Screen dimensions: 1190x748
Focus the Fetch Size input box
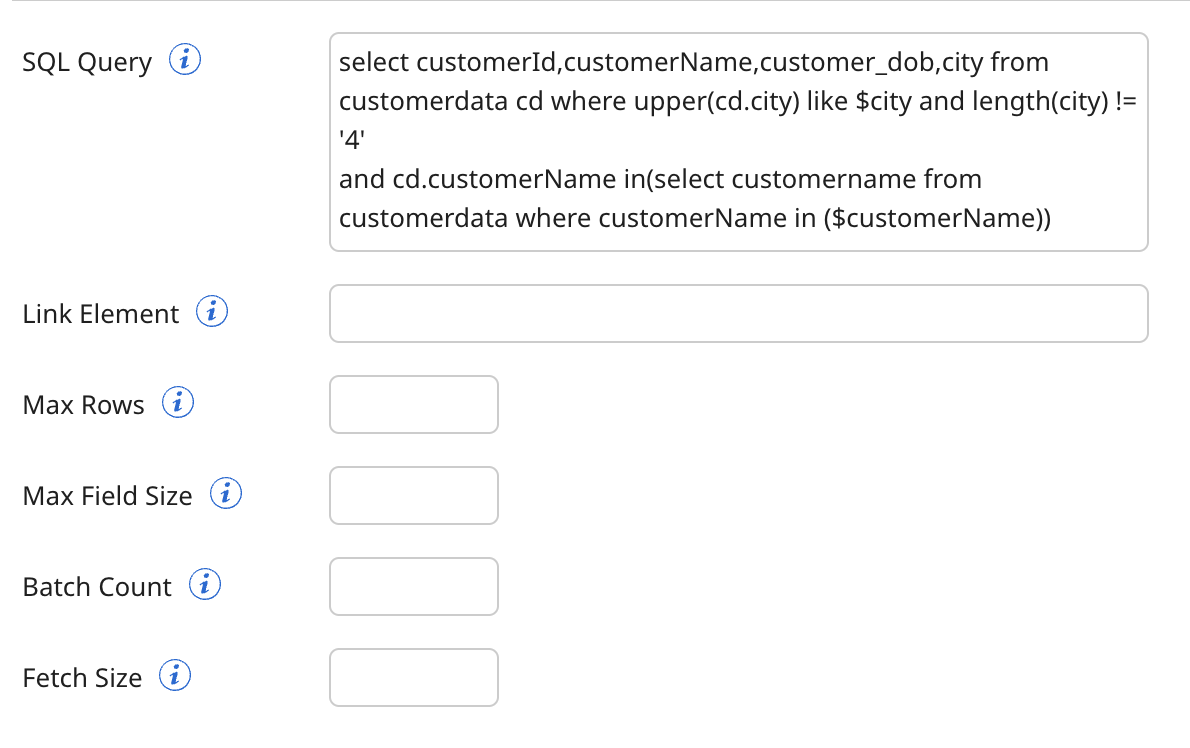point(413,677)
